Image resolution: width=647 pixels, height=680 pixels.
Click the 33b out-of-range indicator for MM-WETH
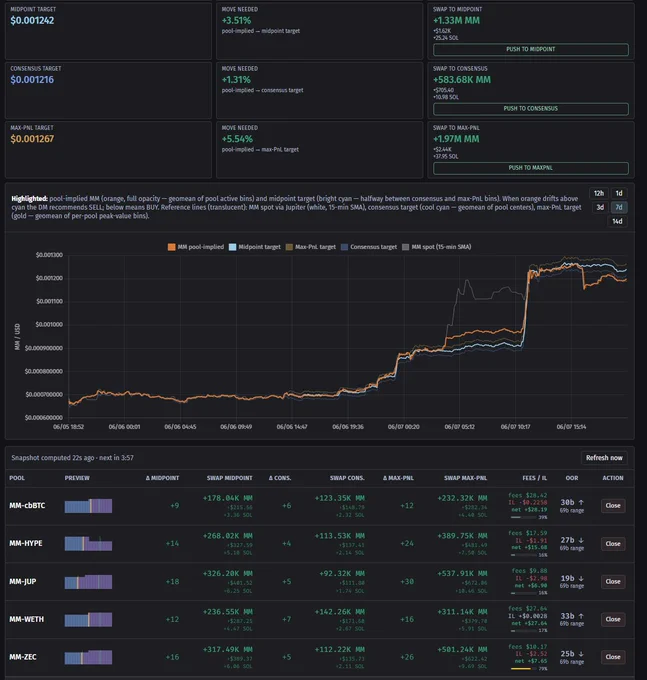click(x=572, y=616)
